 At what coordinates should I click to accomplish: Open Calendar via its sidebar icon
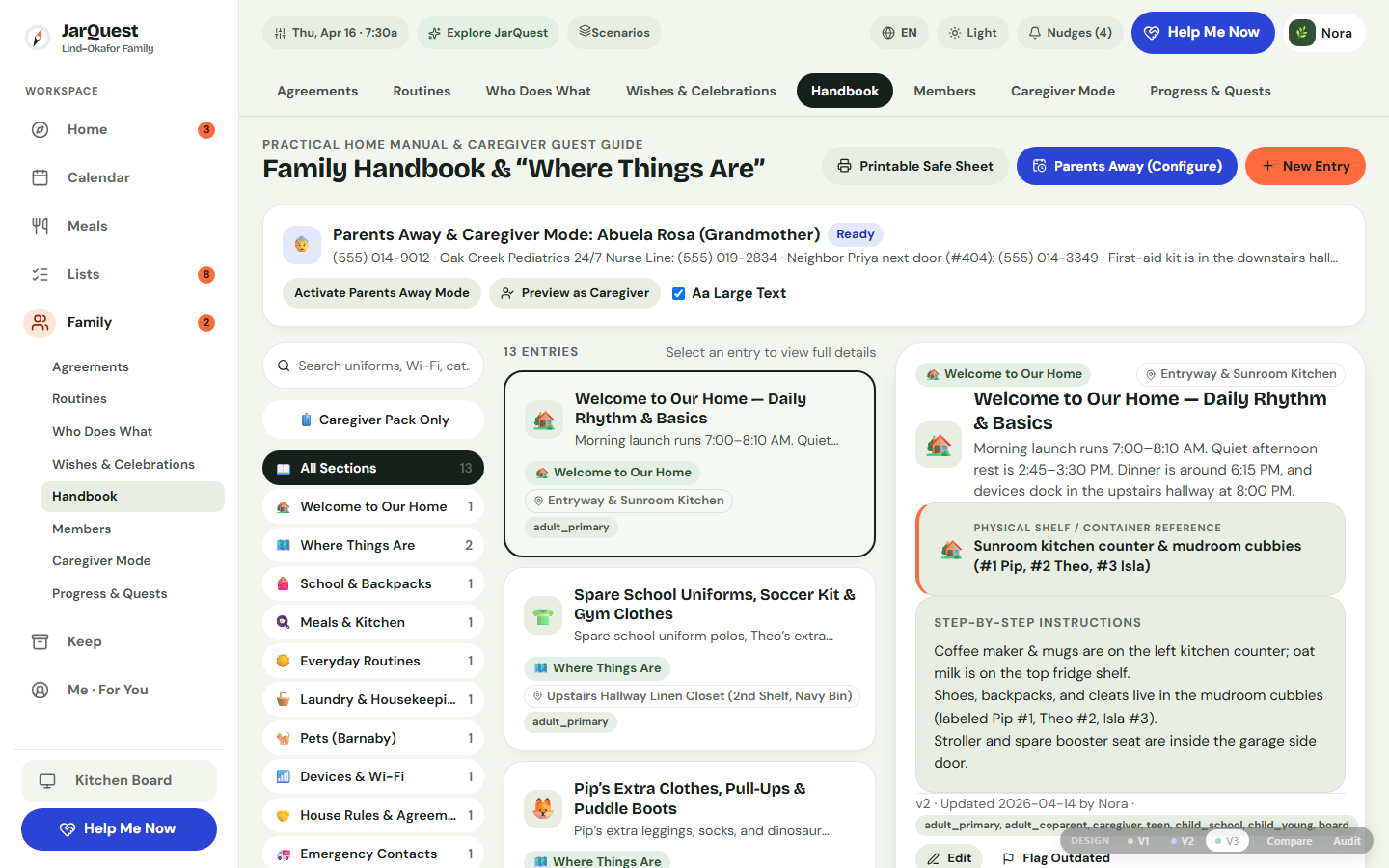tap(40, 177)
